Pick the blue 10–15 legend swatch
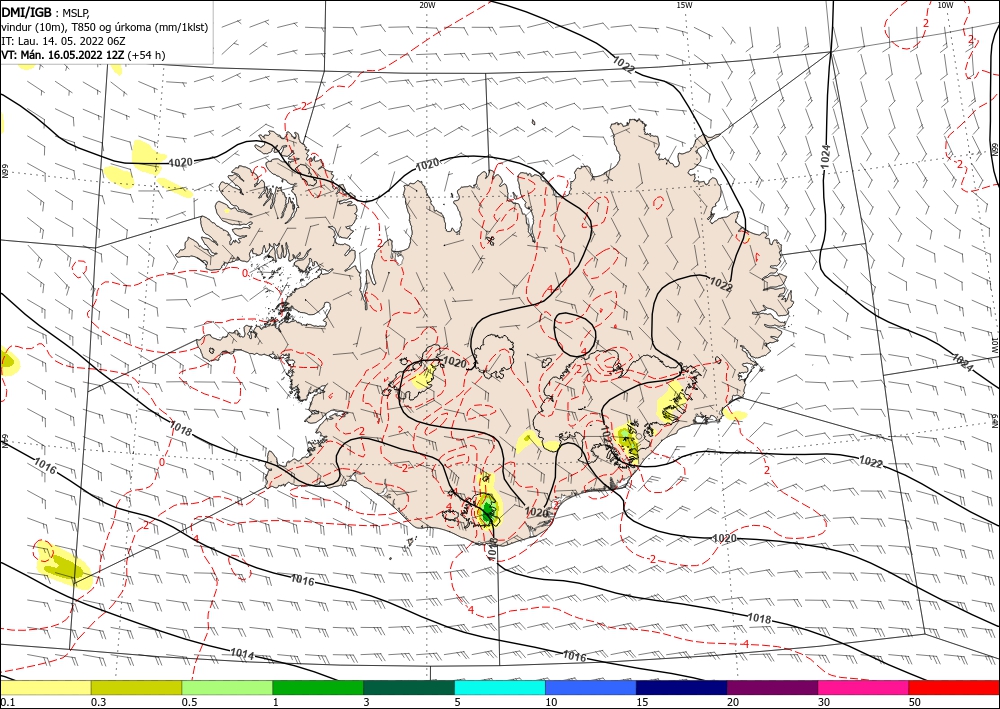Image resolution: width=1000 pixels, height=709 pixels. point(591,687)
